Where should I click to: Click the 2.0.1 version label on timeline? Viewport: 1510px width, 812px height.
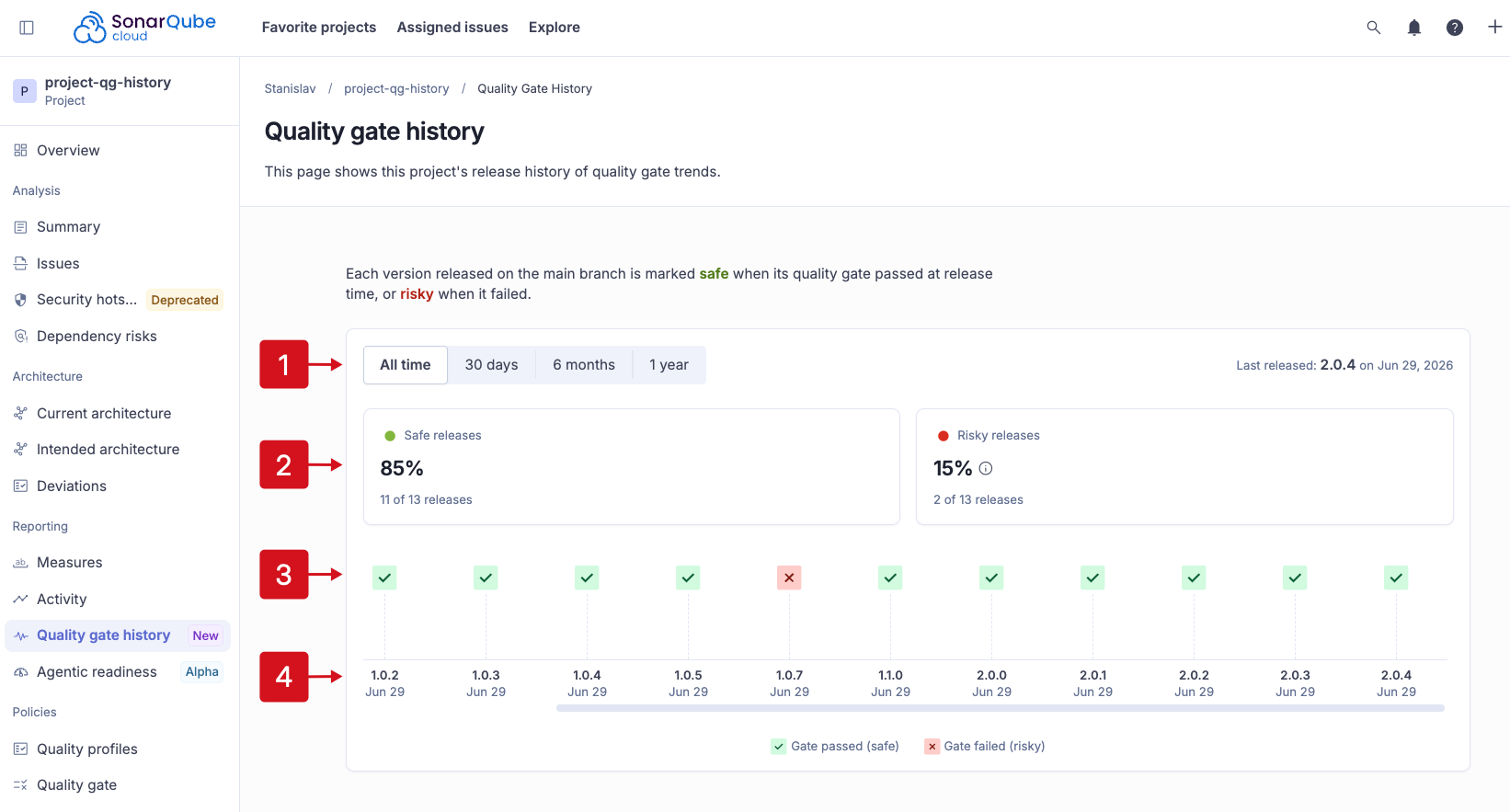coord(1092,675)
